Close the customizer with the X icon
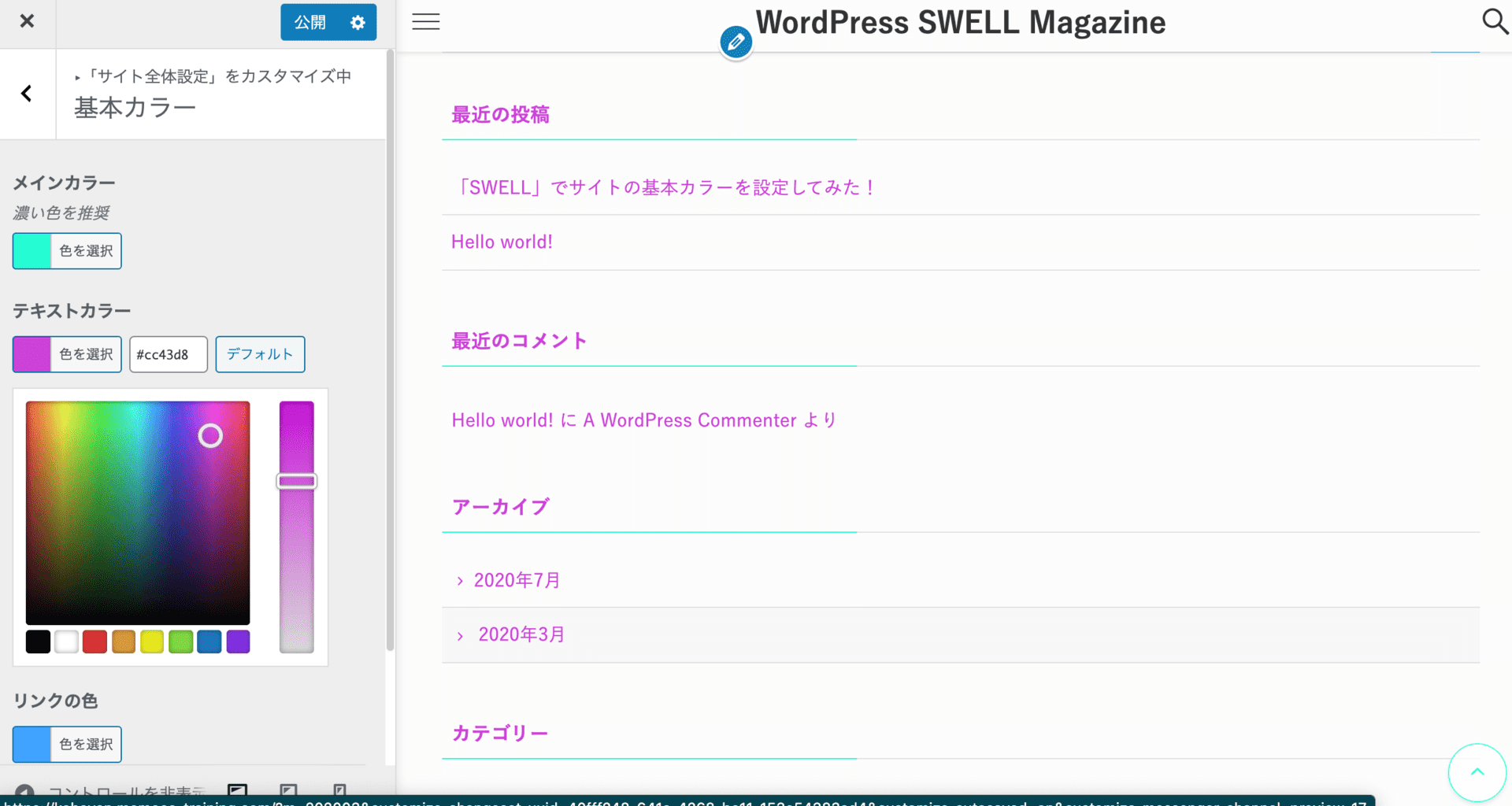This screenshot has width=1512, height=806. click(27, 21)
